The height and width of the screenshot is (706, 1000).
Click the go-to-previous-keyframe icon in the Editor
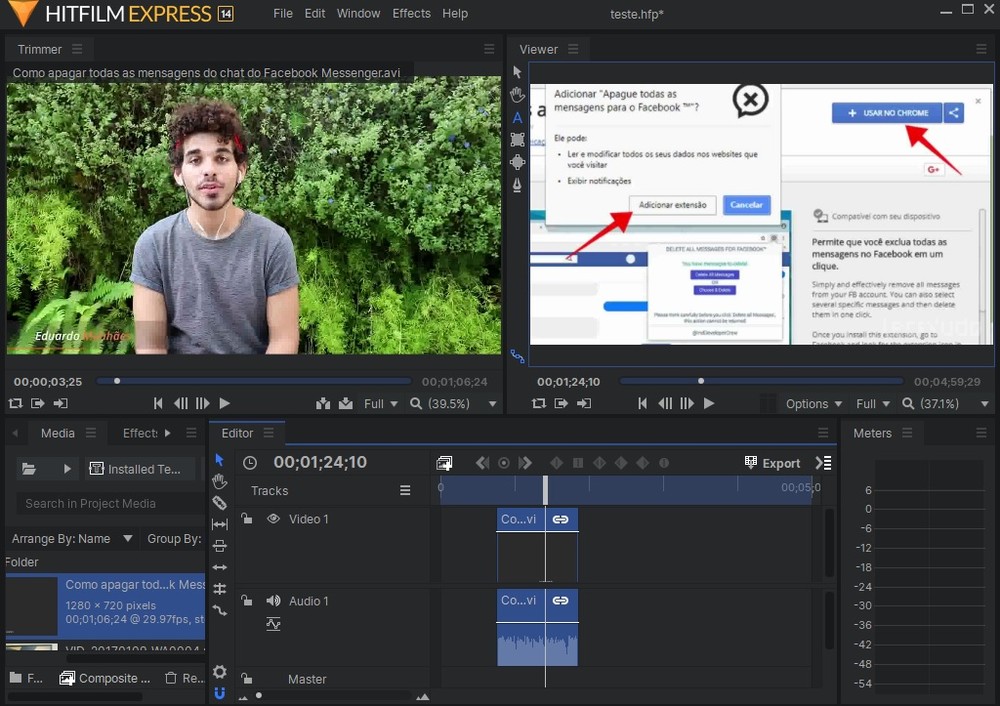click(482, 462)
